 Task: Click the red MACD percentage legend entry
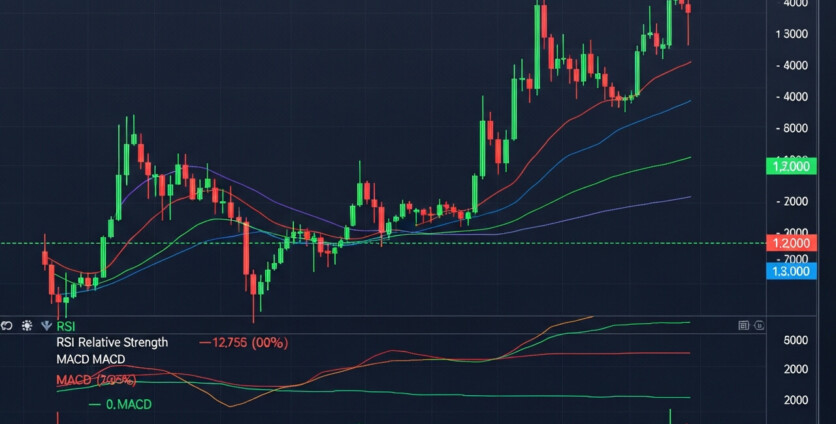click(96, 380)
